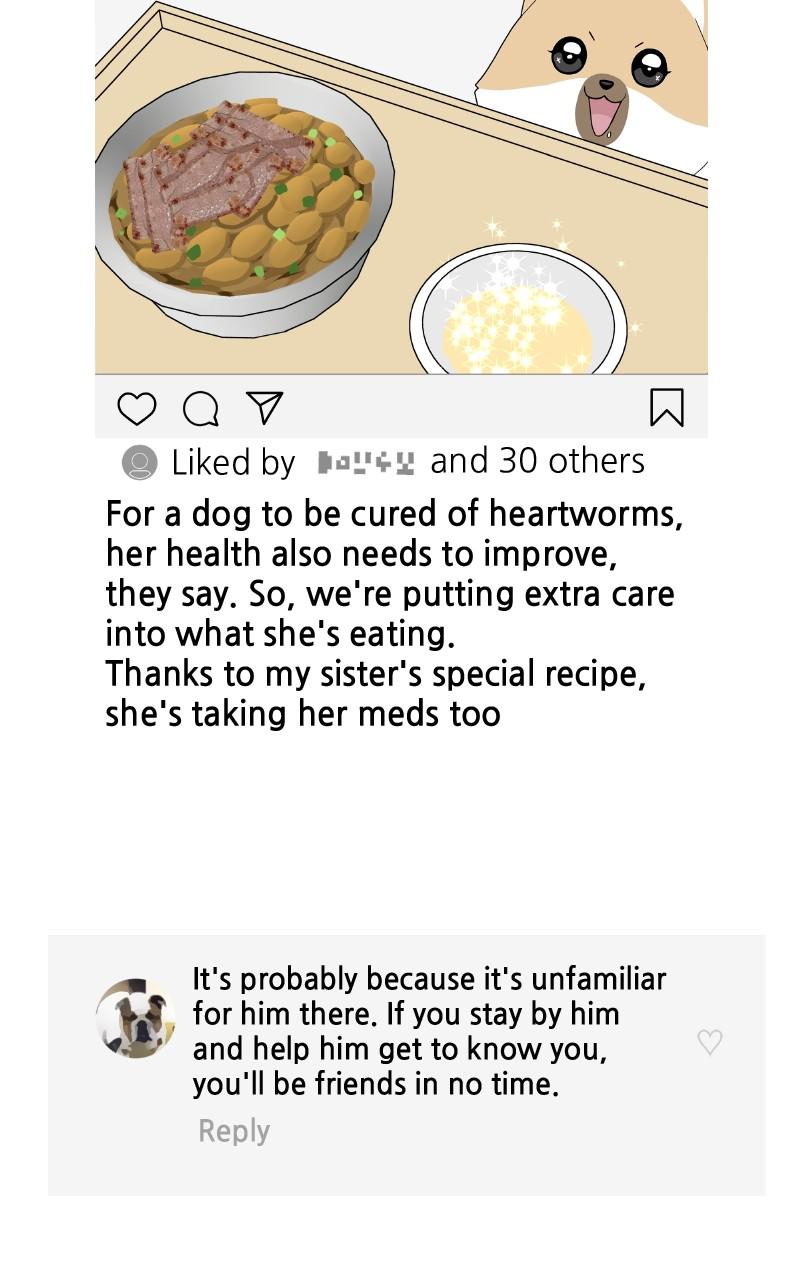
Task: Like the post with the heart icon
Action: click(137, 408)
